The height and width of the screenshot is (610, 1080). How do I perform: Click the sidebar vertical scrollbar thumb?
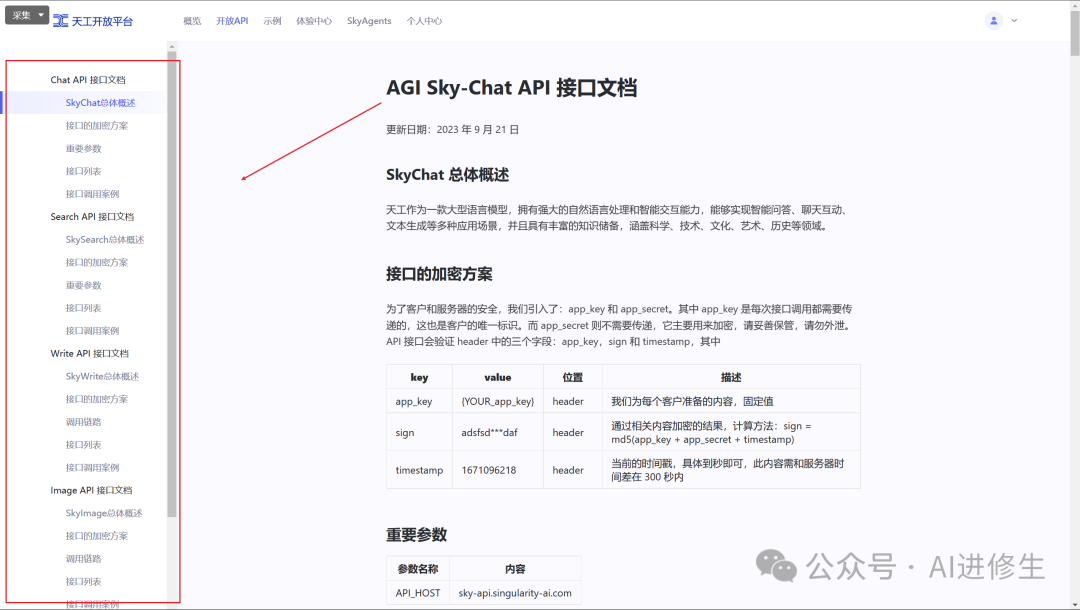[172, 284]
